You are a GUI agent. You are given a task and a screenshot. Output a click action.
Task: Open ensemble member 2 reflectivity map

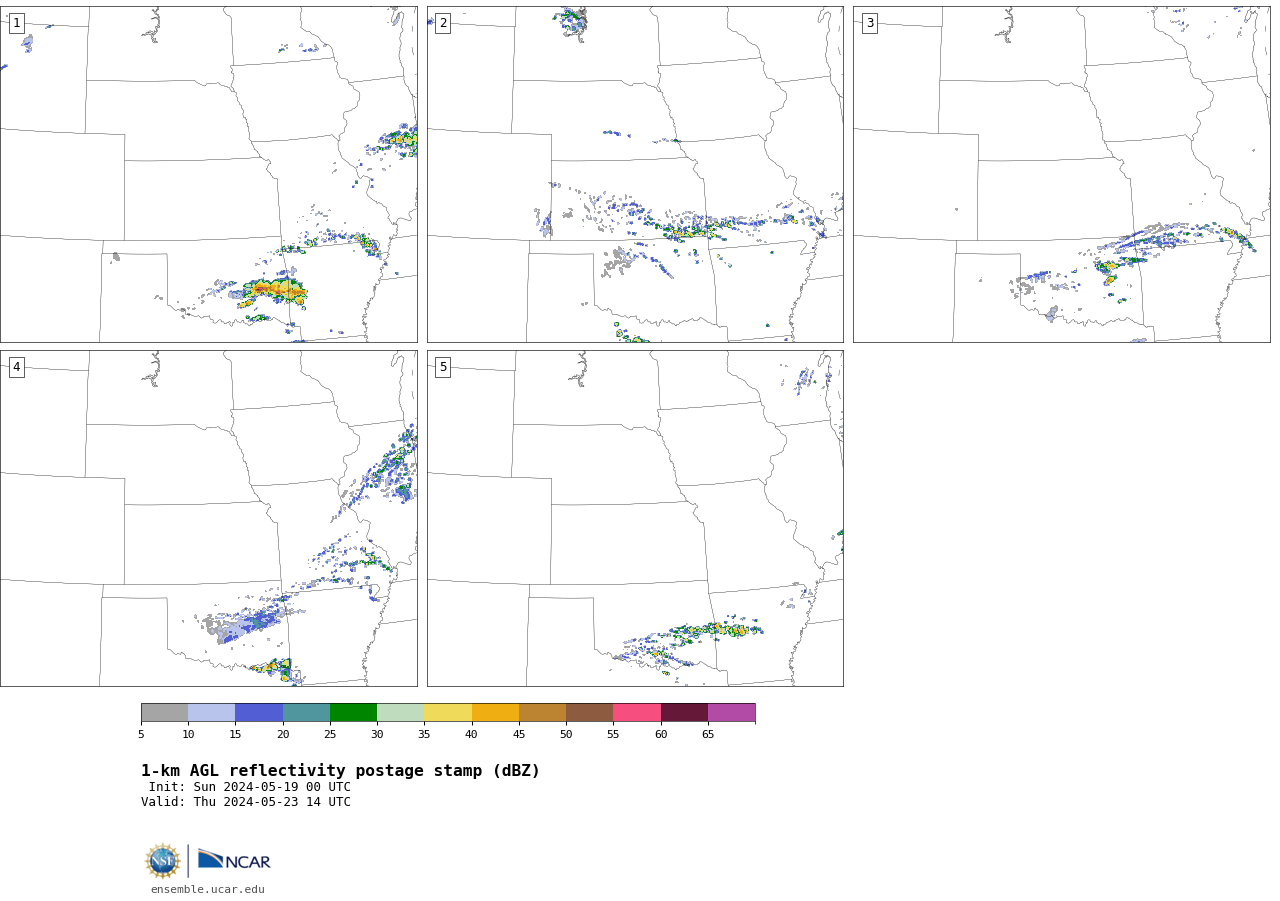(x=635, y=174)
